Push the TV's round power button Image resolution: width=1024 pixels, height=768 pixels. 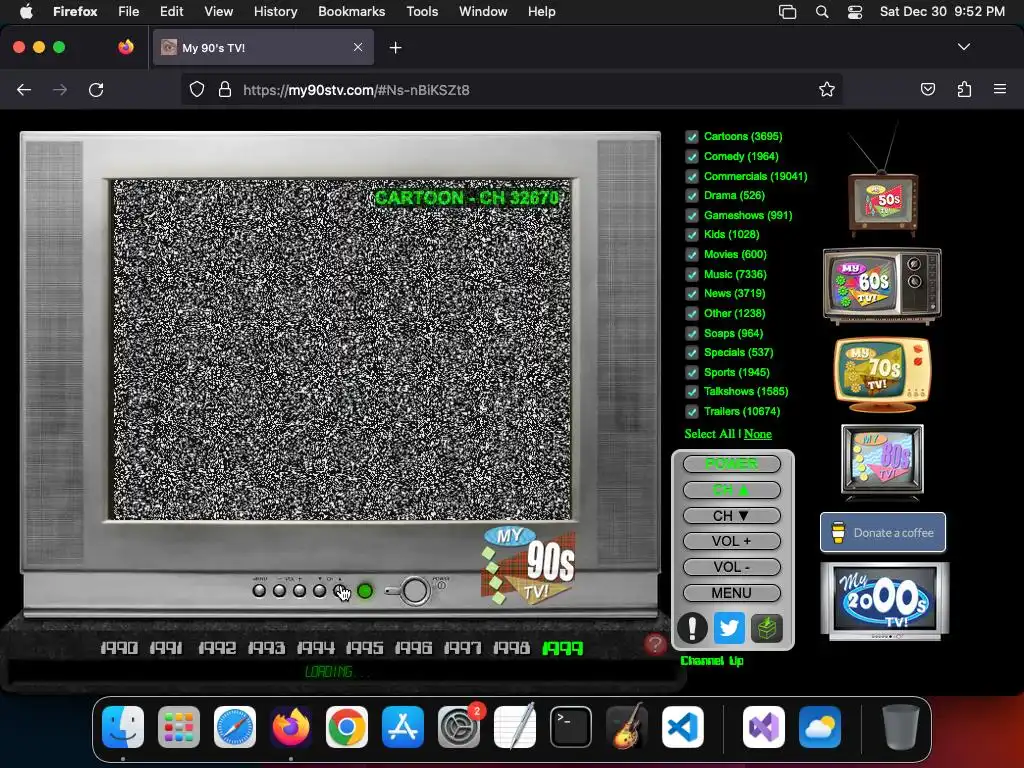point(415,590)
